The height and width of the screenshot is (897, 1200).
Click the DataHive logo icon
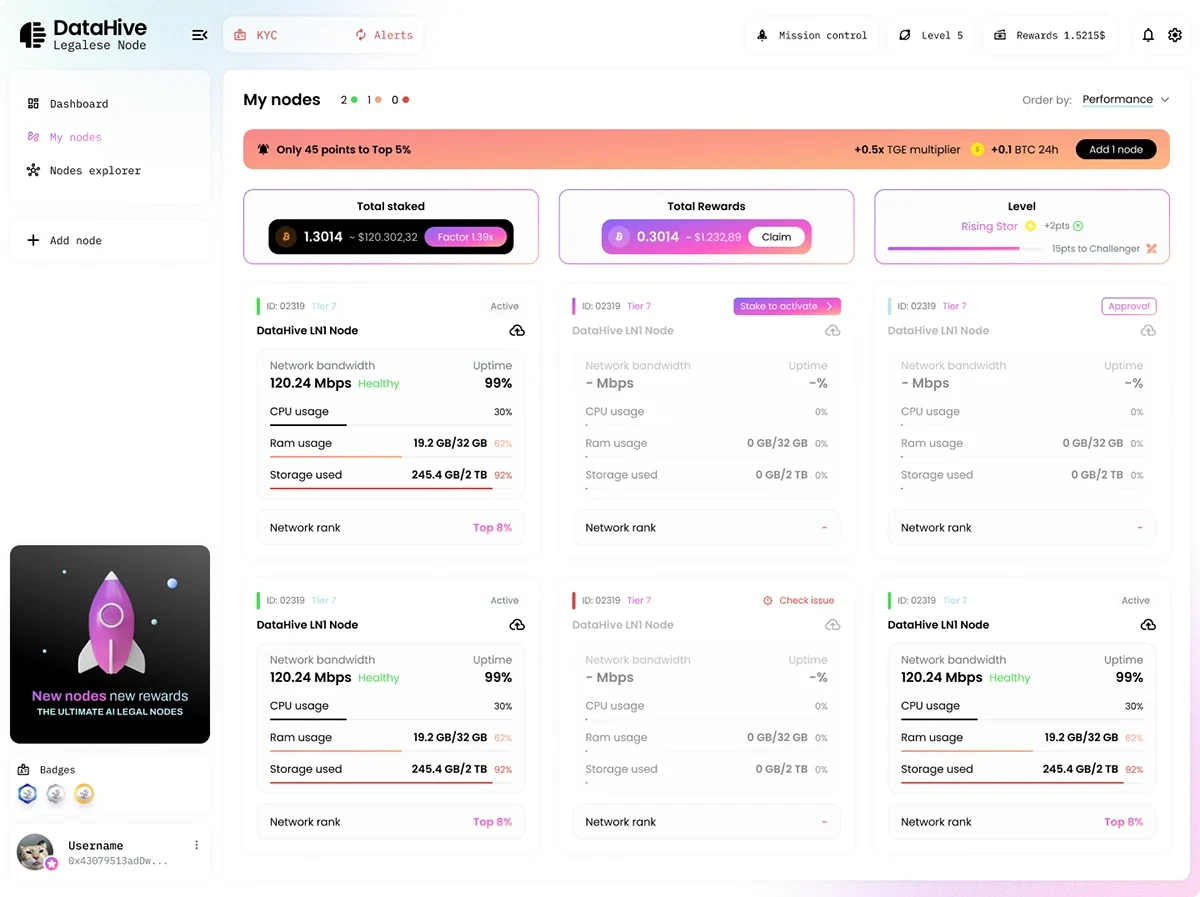[32, 35]
